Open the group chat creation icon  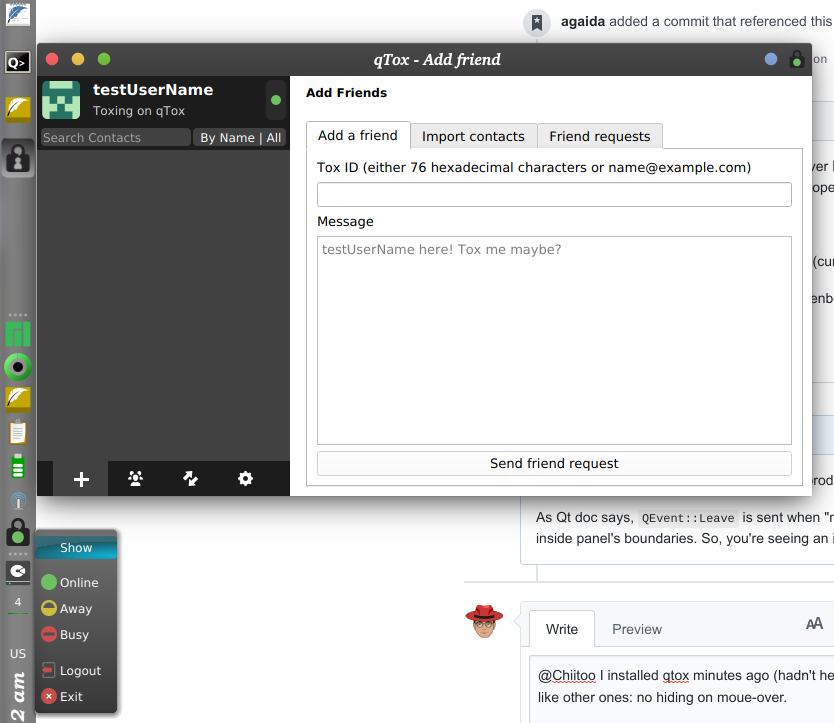[135, 479]
